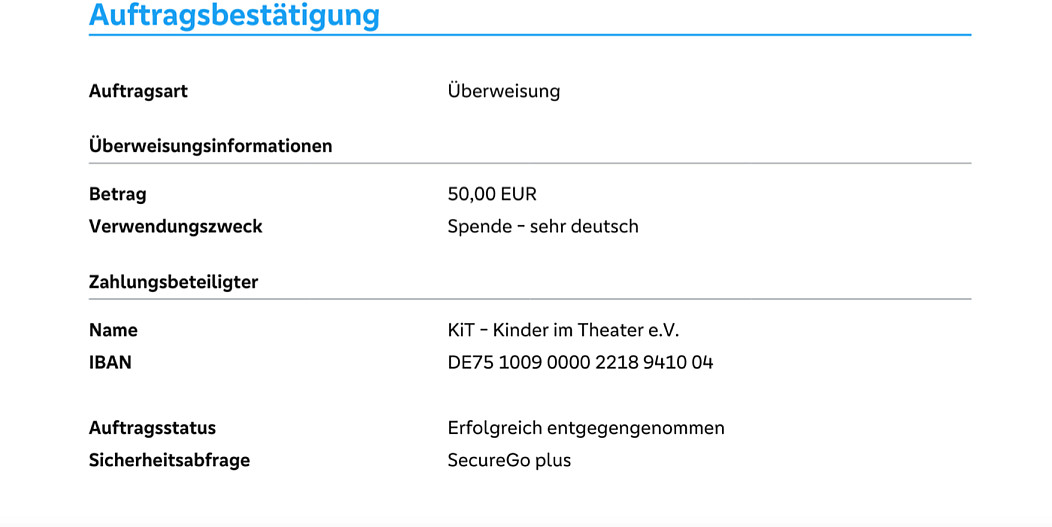1052x527 pixels.
Task: Select the 50,00 EUR amount
Action: coord(492,194)
